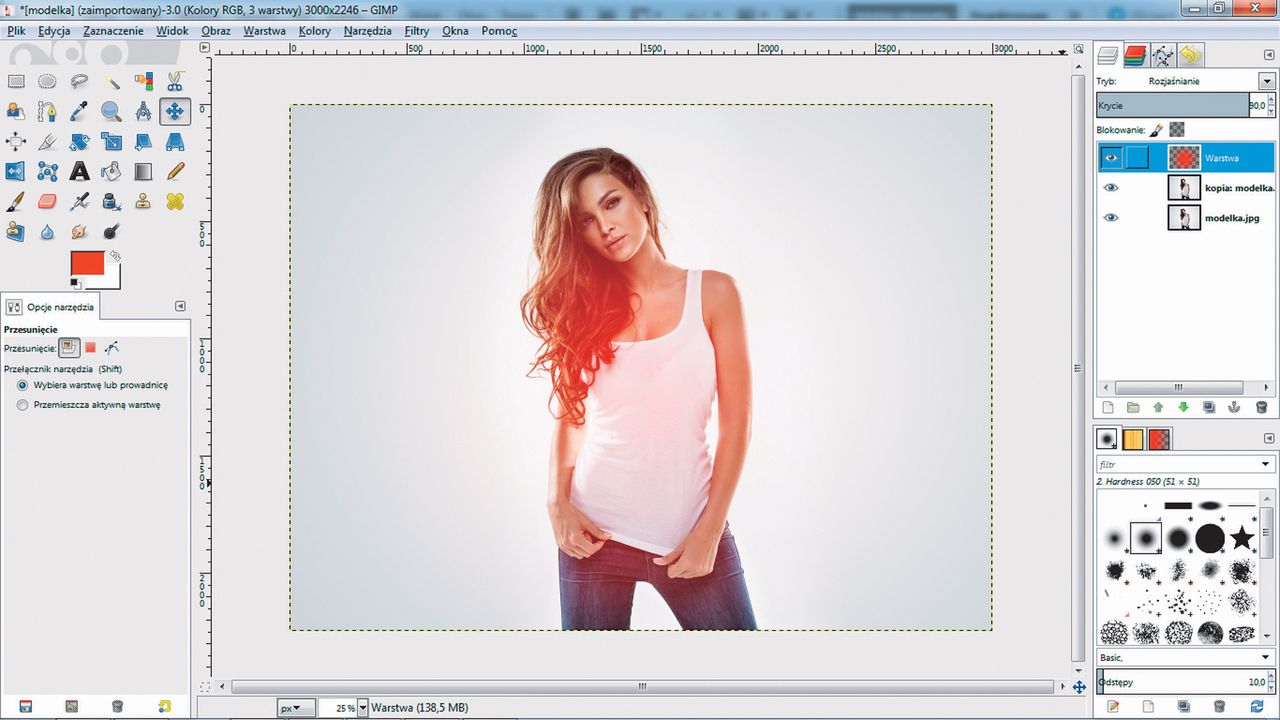Switch to the Channels tab
Viewport: 1280px width, 720px height.
[x=1135, y=55]
